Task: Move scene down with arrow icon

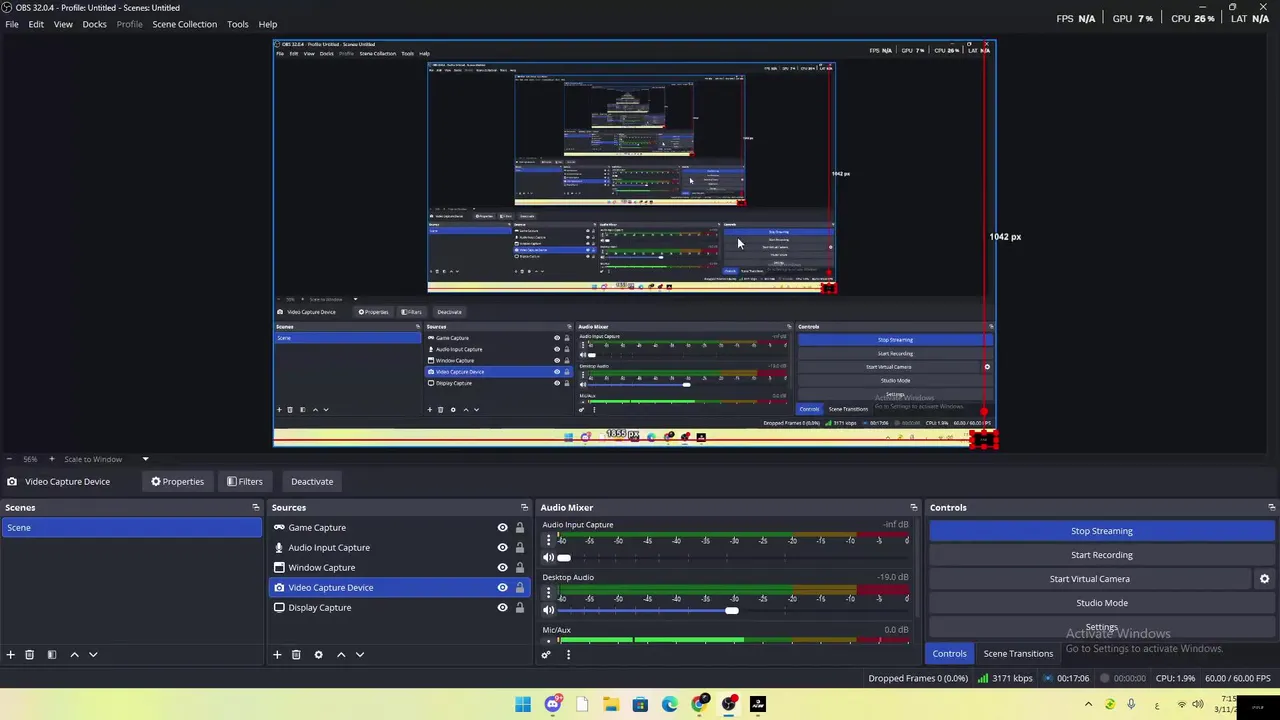Action: click(x=93, y=654)
